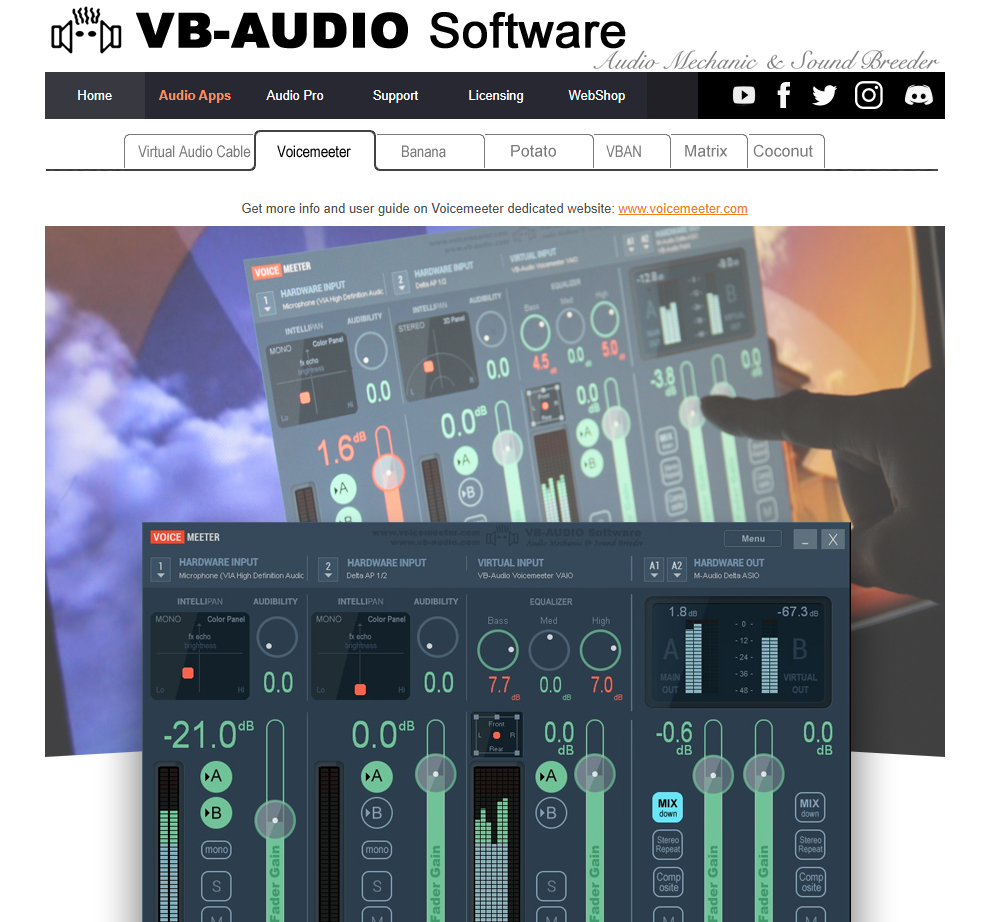Click the bus B output fader knob
This screenshot has width=998, height=922.
(x=763, y=774)
